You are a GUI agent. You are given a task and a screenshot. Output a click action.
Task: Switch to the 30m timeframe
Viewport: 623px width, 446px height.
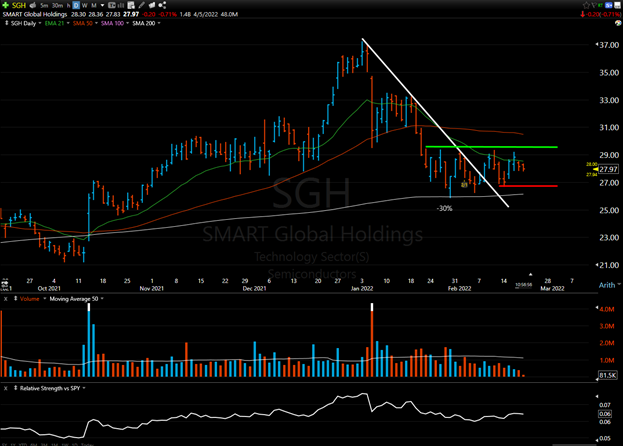click(57, 5)
